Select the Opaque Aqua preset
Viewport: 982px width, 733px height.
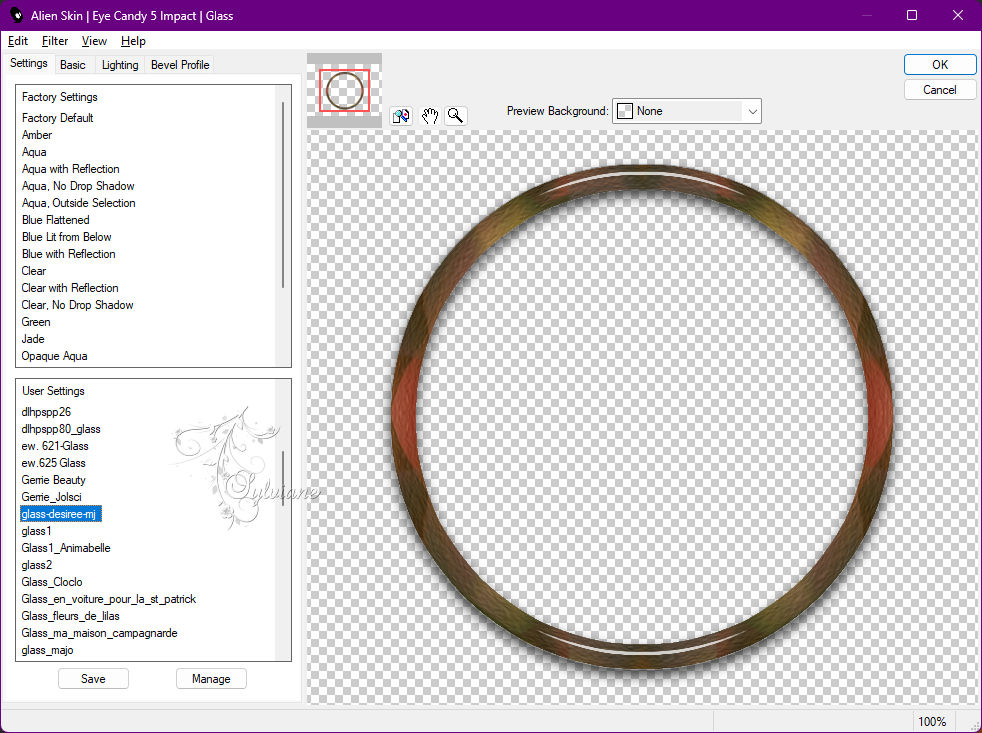(54, 356)
